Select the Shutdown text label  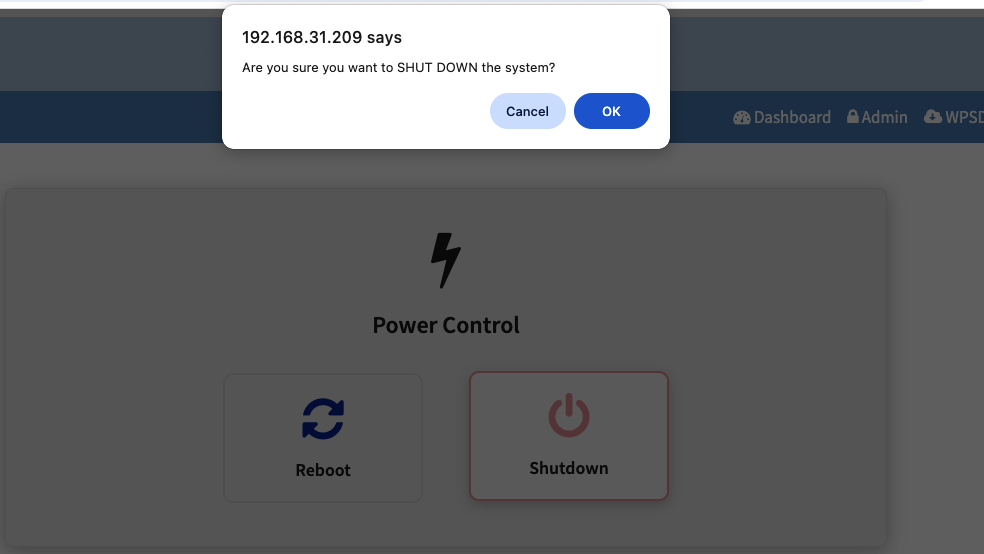pos(569,468)
